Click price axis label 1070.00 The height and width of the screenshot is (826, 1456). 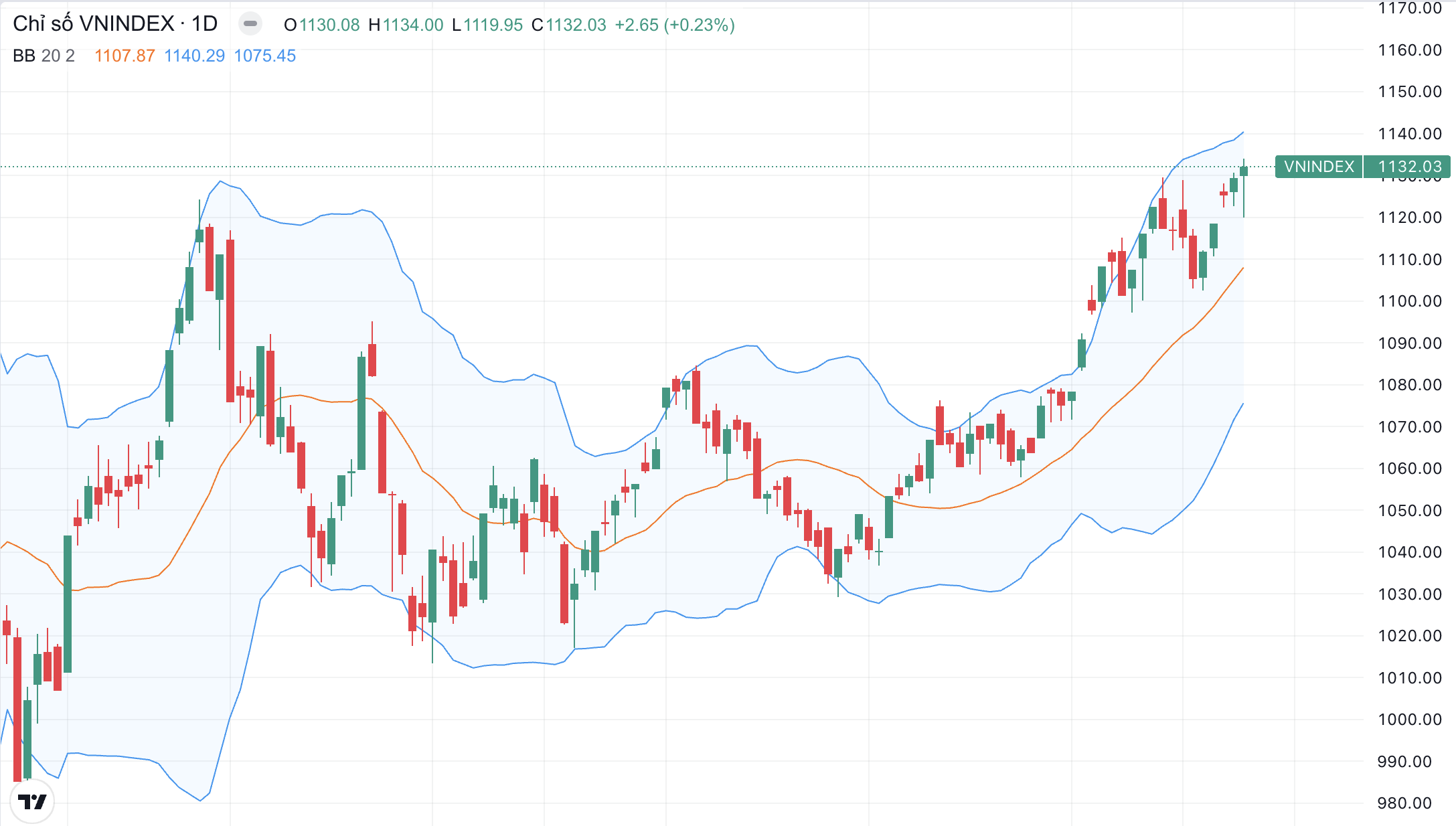point(1409,427)
